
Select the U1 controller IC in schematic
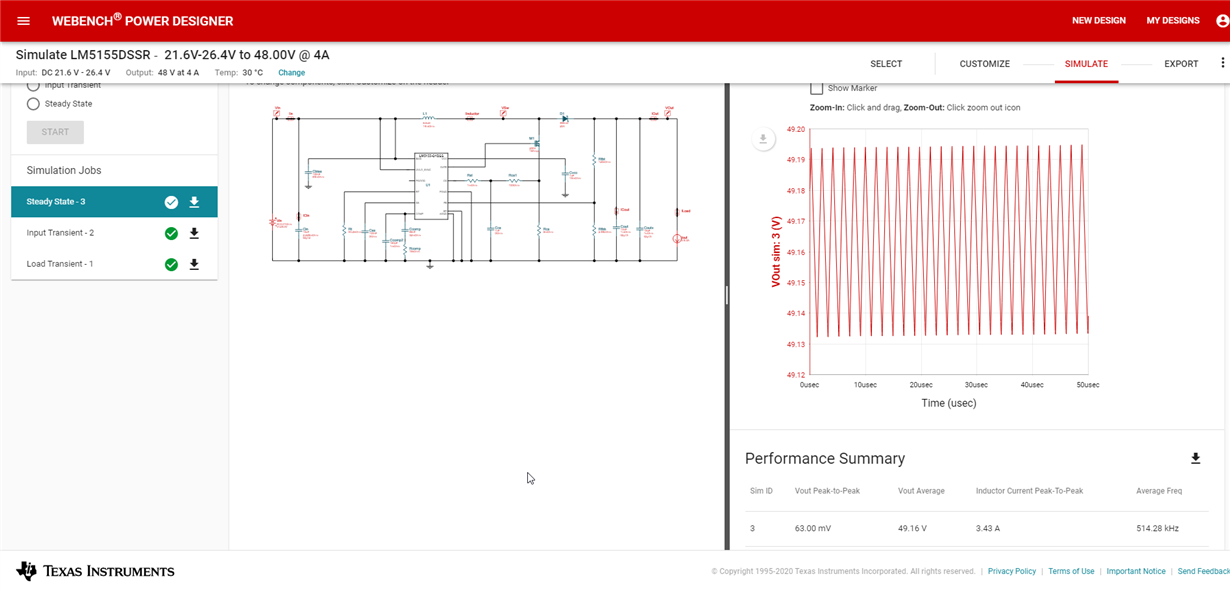pyautogui.click(x=431, y=186)
